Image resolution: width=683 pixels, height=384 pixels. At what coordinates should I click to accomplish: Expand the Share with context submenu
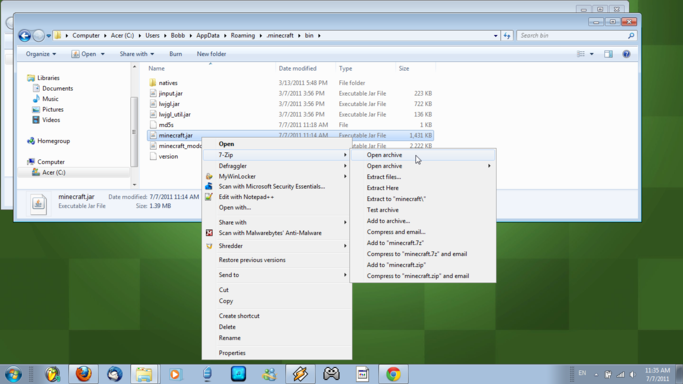pos(345,222)
